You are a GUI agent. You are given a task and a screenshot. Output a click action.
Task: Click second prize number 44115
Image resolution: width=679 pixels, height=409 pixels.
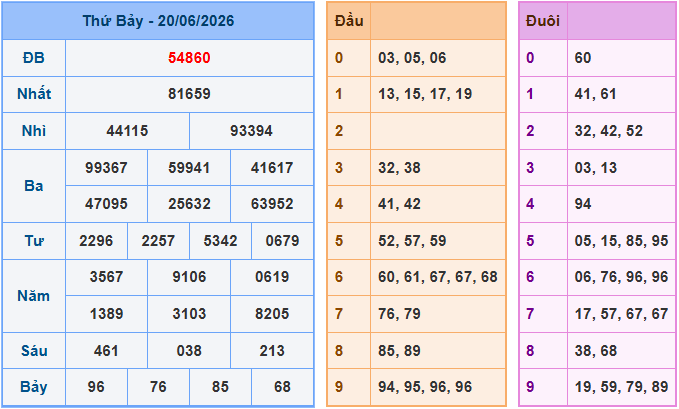click(x=127, y=130)
